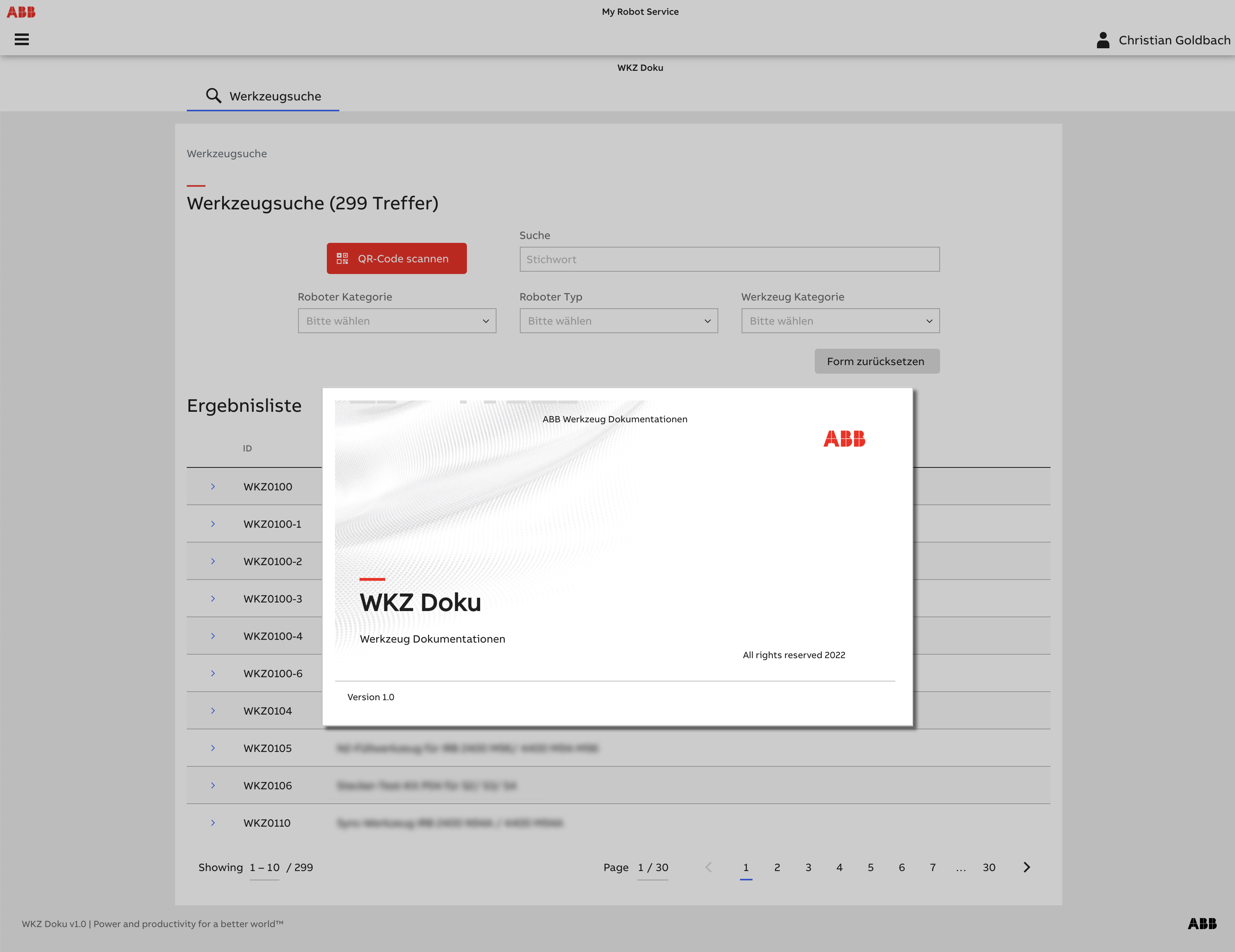The height and width of the screenshot is (952, 1235).
Task: Click the red ABB logo in splash dialog
Action: click(844, 438)
